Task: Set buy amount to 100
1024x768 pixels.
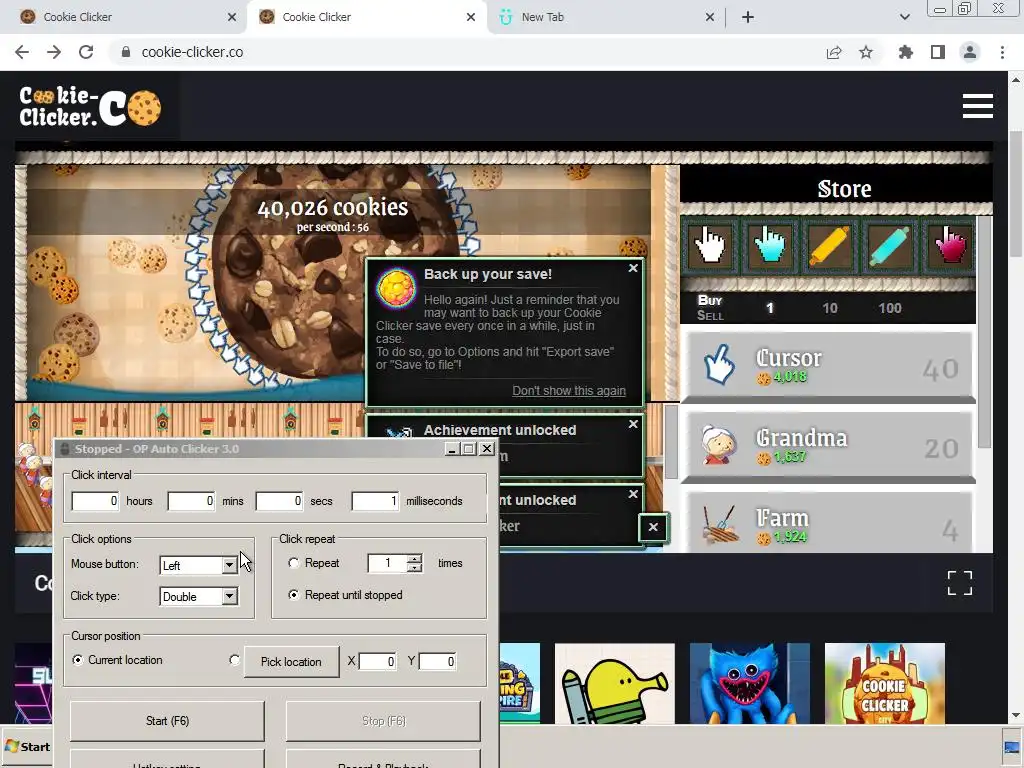Action: (889, 308)
